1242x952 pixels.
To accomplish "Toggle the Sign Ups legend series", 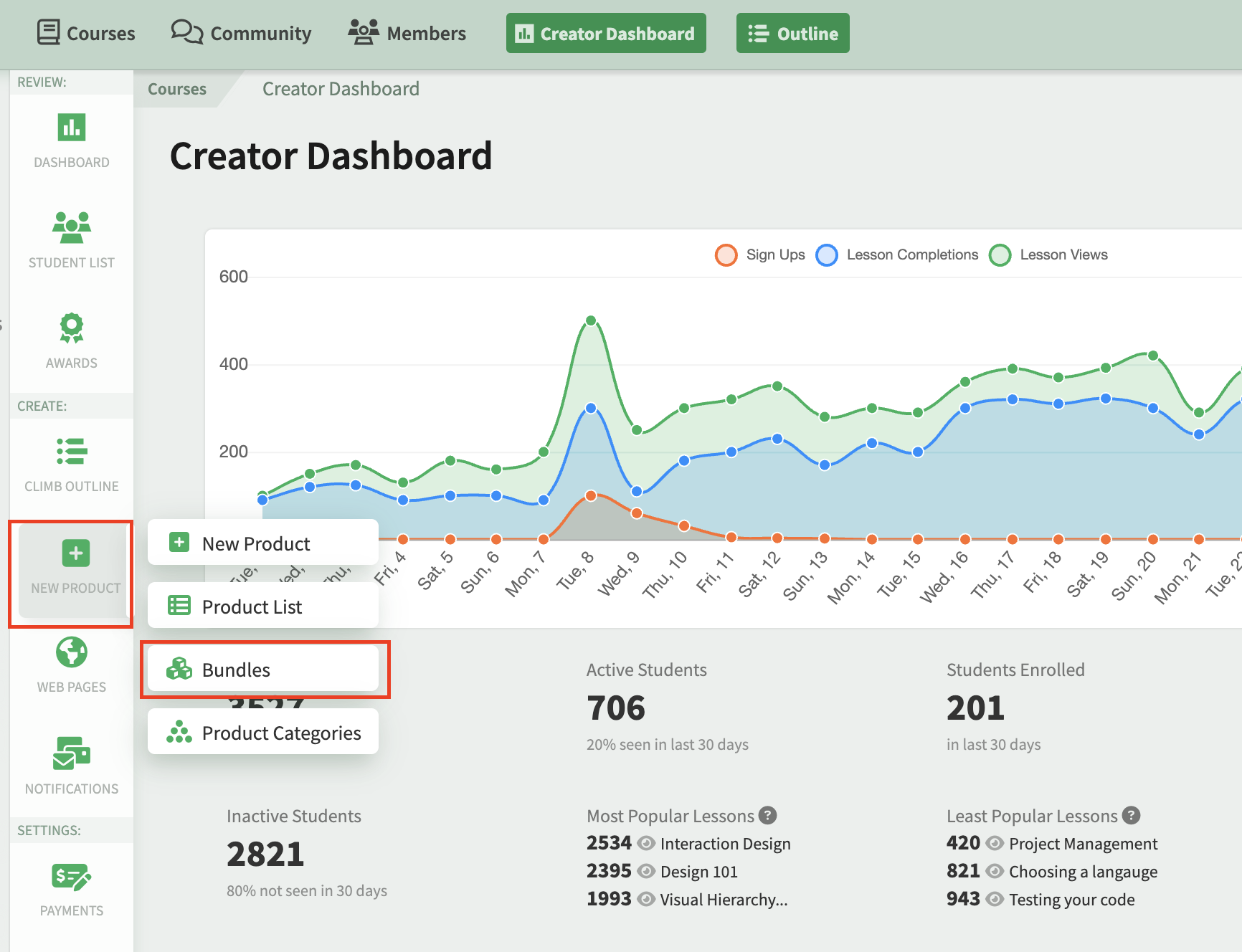I will click(x=760, y=254).
